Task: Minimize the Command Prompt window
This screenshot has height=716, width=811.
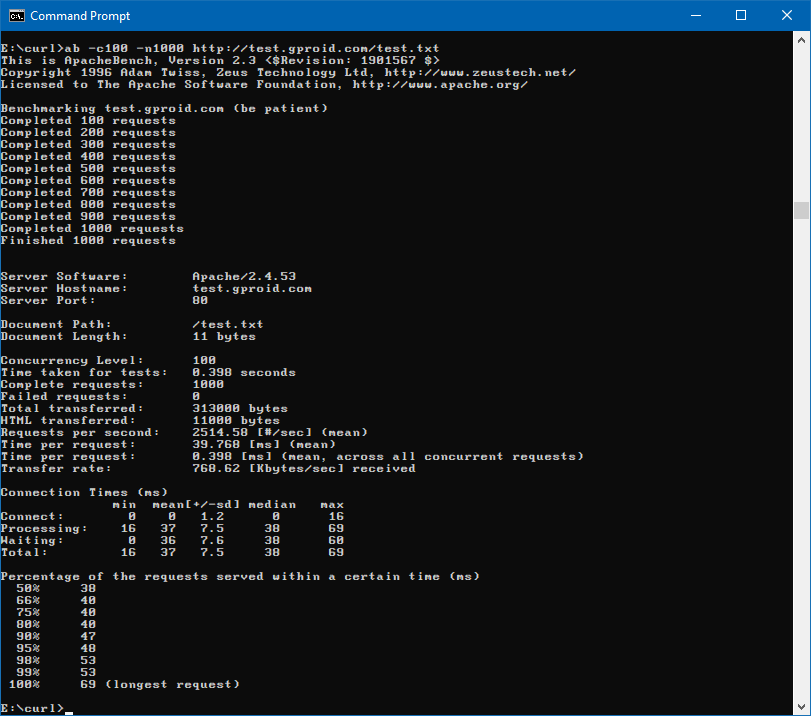Action: pos(695,16)
